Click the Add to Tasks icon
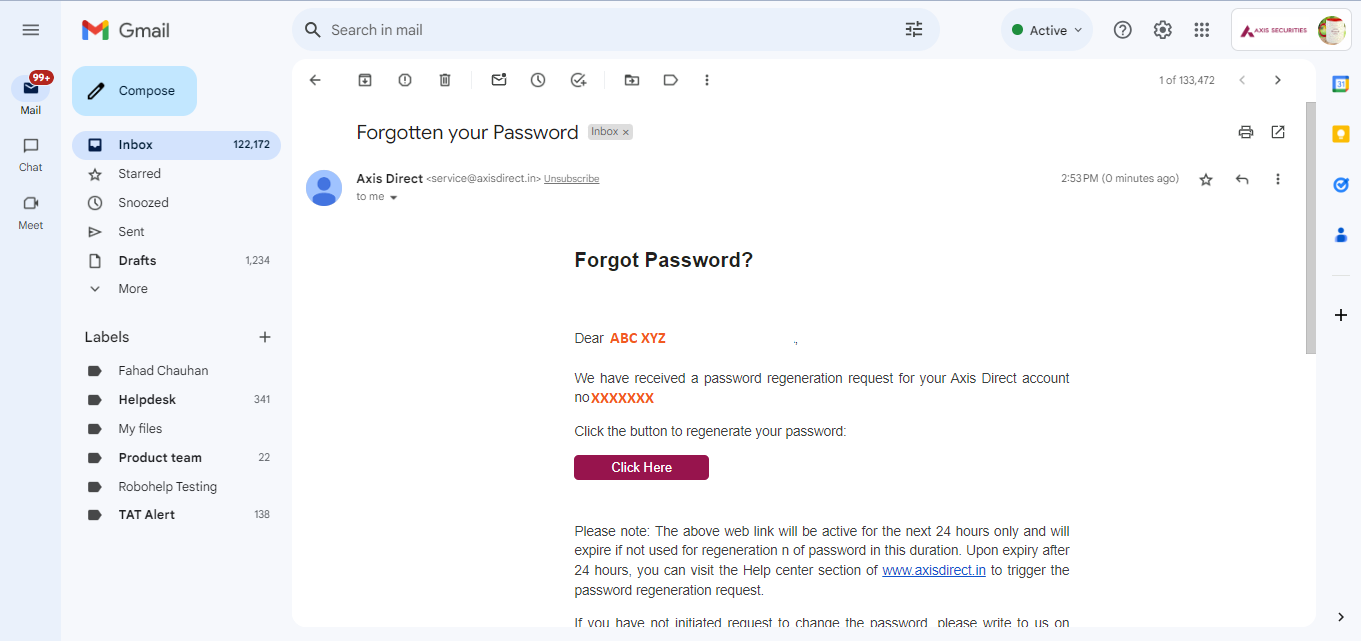This screenshot has width=1361, height=641. click(x=578, y=80)
